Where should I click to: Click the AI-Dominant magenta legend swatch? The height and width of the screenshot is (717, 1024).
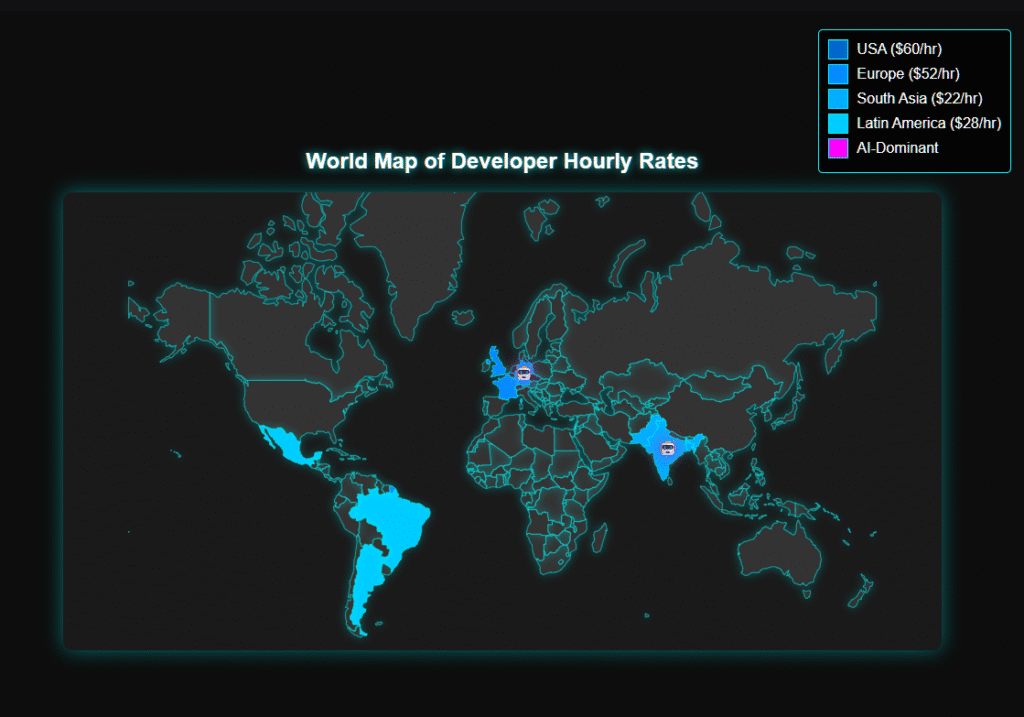coord(836,147)
